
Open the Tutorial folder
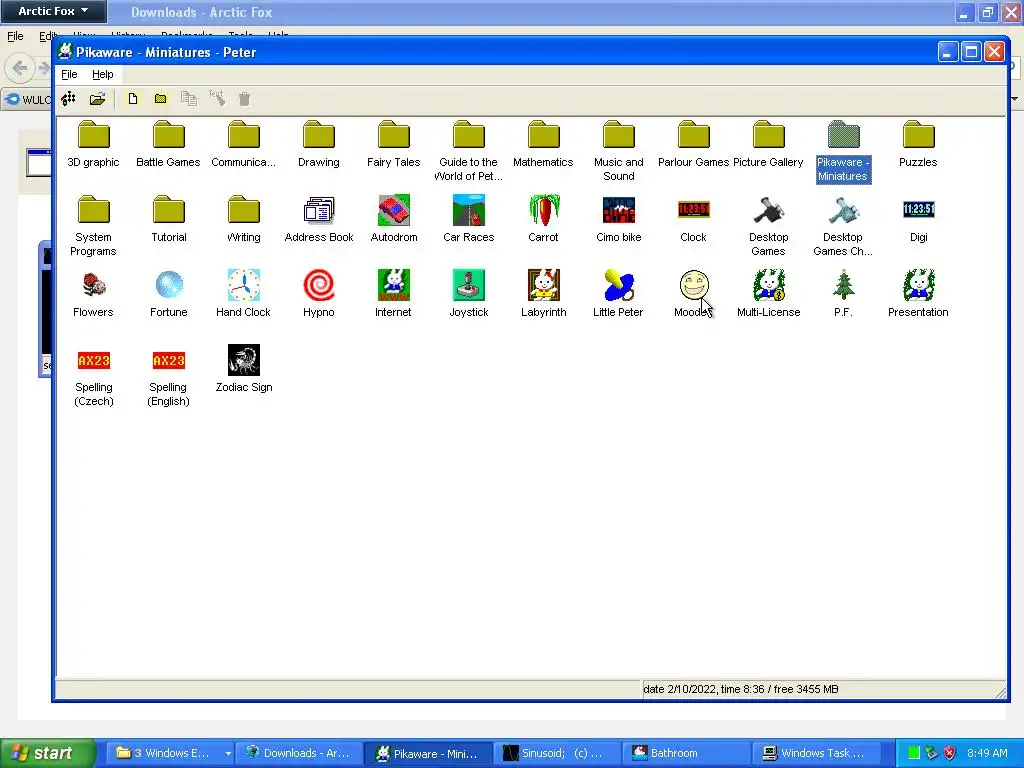point(168,219)
